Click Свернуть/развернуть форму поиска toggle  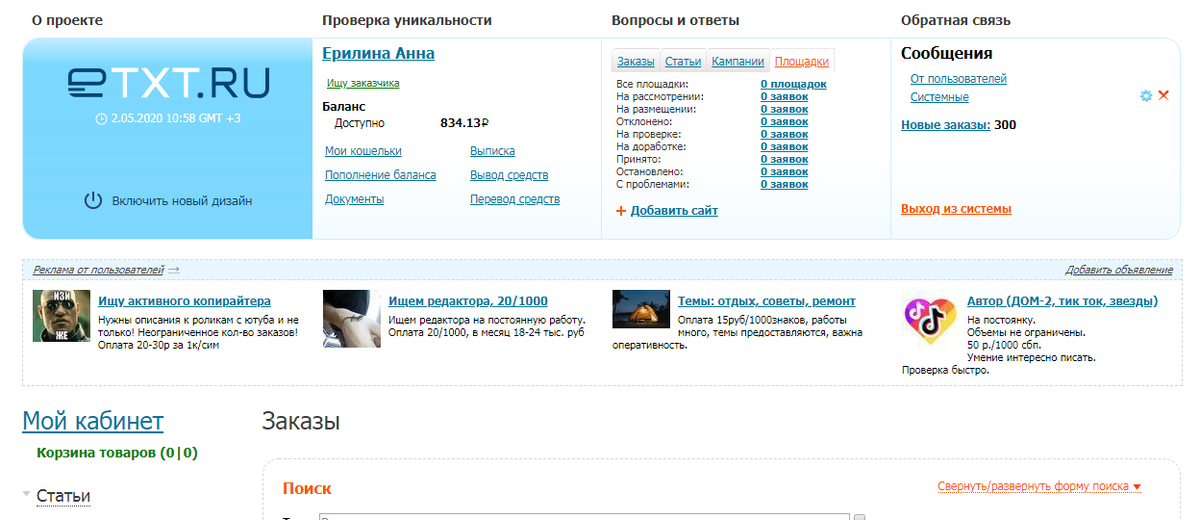[1039, 487]
